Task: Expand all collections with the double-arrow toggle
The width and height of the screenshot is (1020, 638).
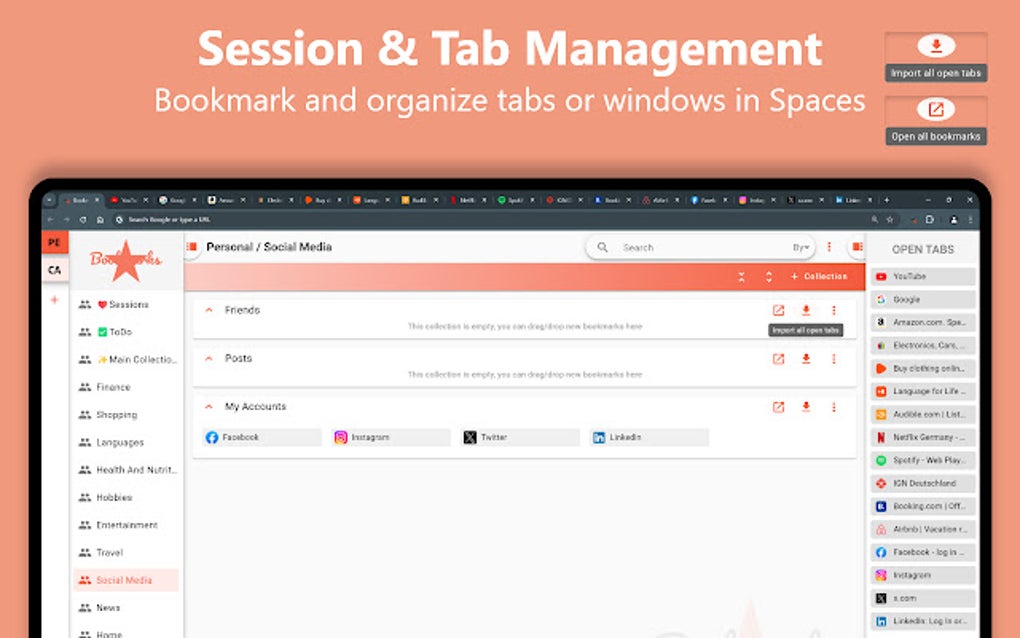Action: coord(767,277)
